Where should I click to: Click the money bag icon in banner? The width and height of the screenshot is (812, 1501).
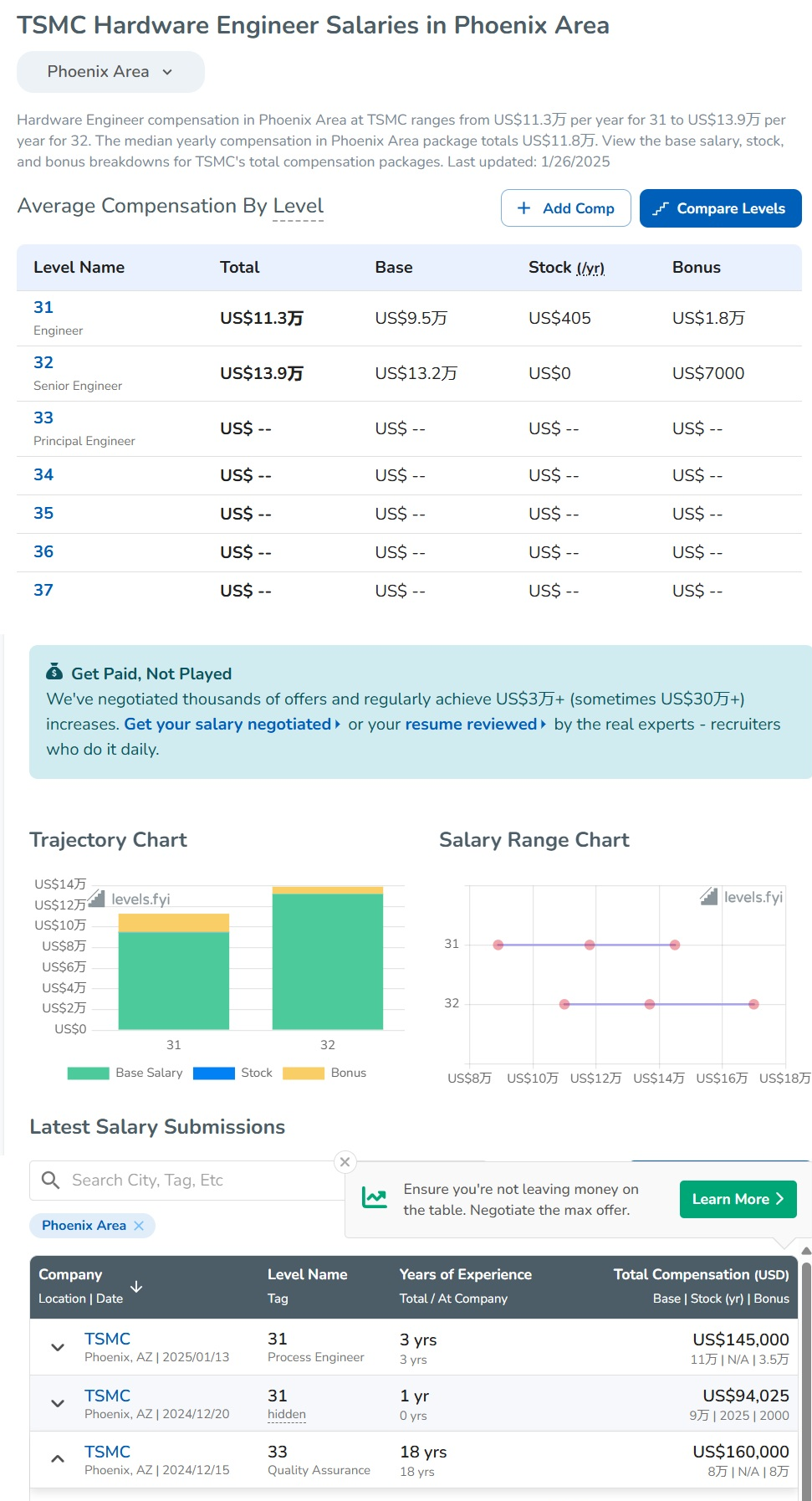54,672
